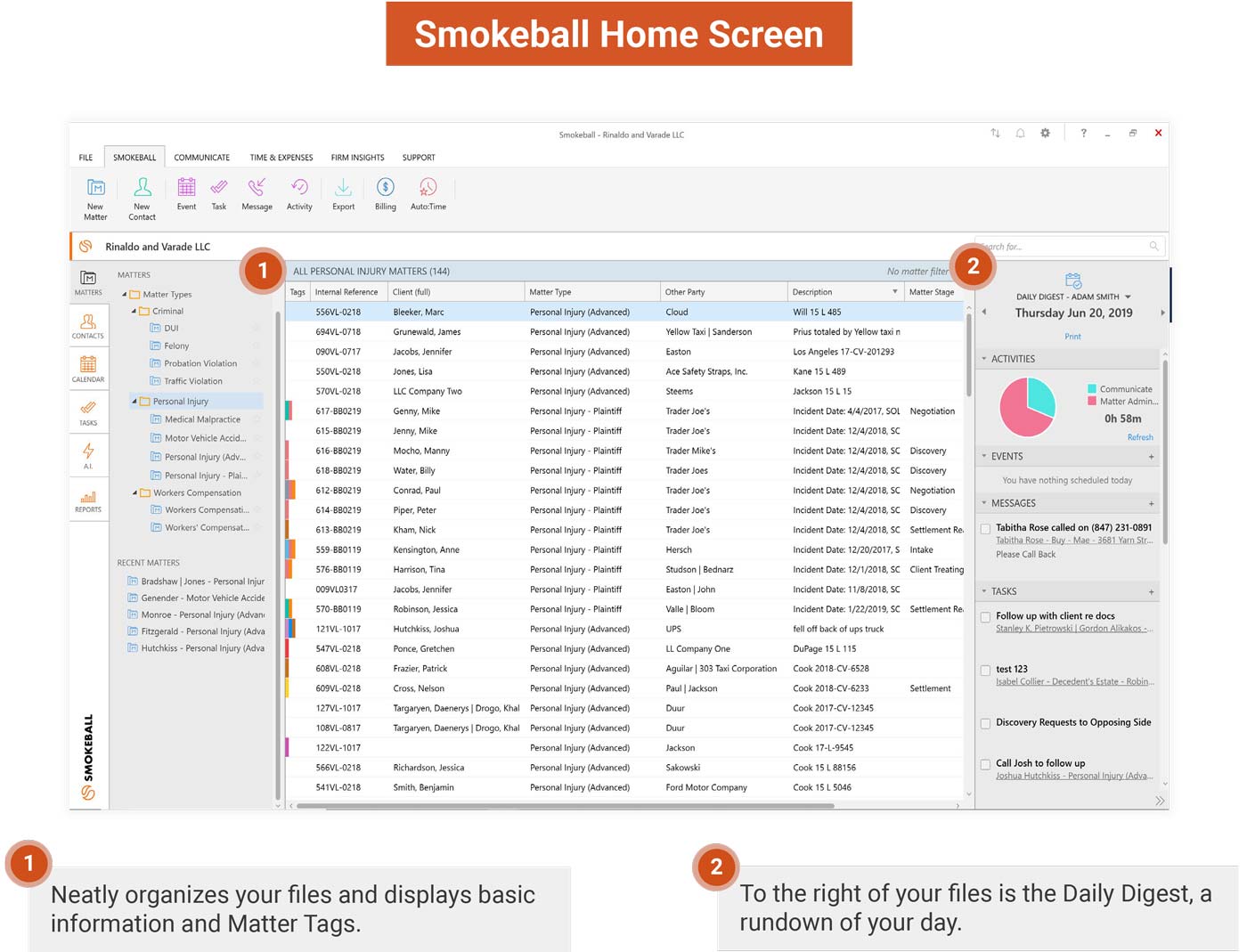The image size is (1247, 952).
Task: Click the sync arrows icon
Action: pos(995,133)
